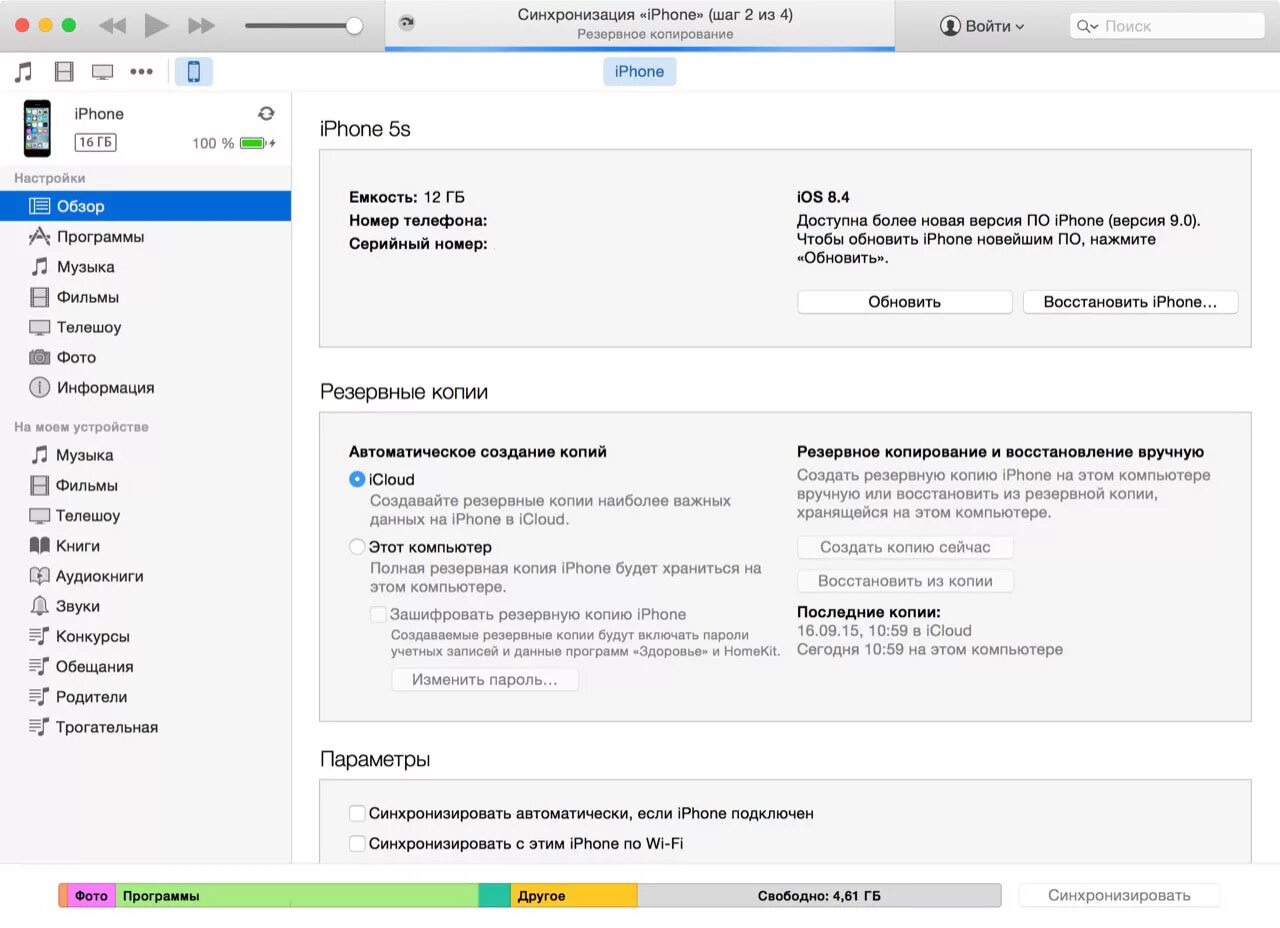
Task: Select the iPhone device icon button
Action: click(x=194, y=71)
